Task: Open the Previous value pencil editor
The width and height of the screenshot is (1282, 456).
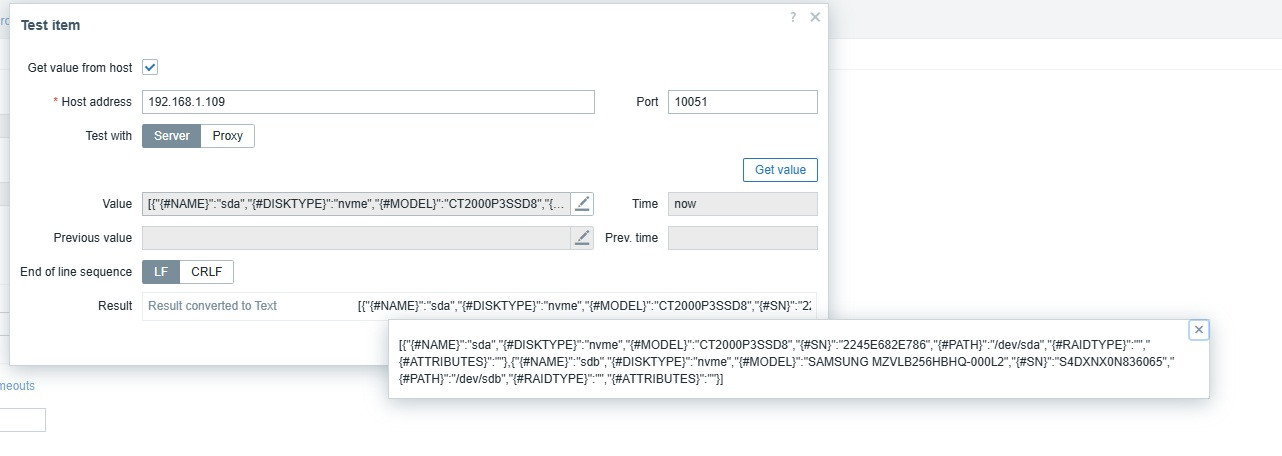Action: tap(583, 238)
